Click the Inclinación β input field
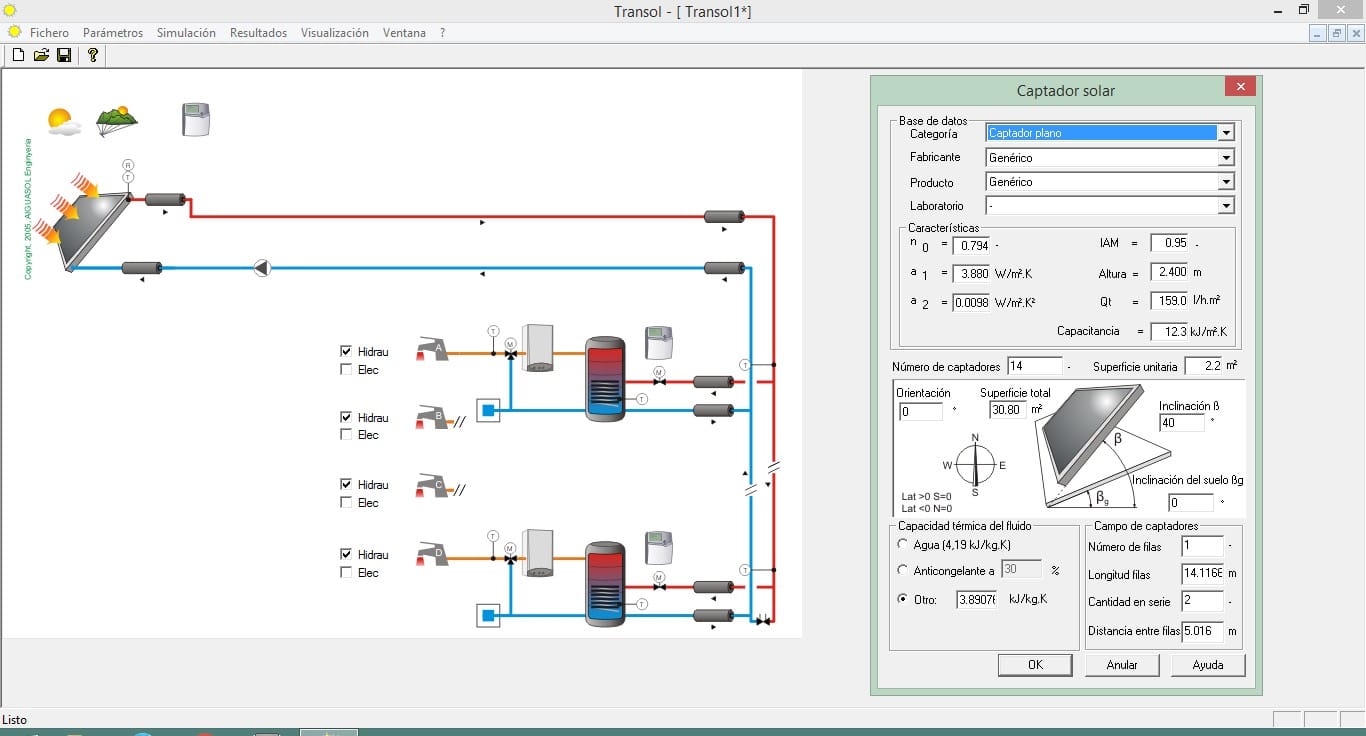Screen dimensions: 1366x736 pos(1182,423)
